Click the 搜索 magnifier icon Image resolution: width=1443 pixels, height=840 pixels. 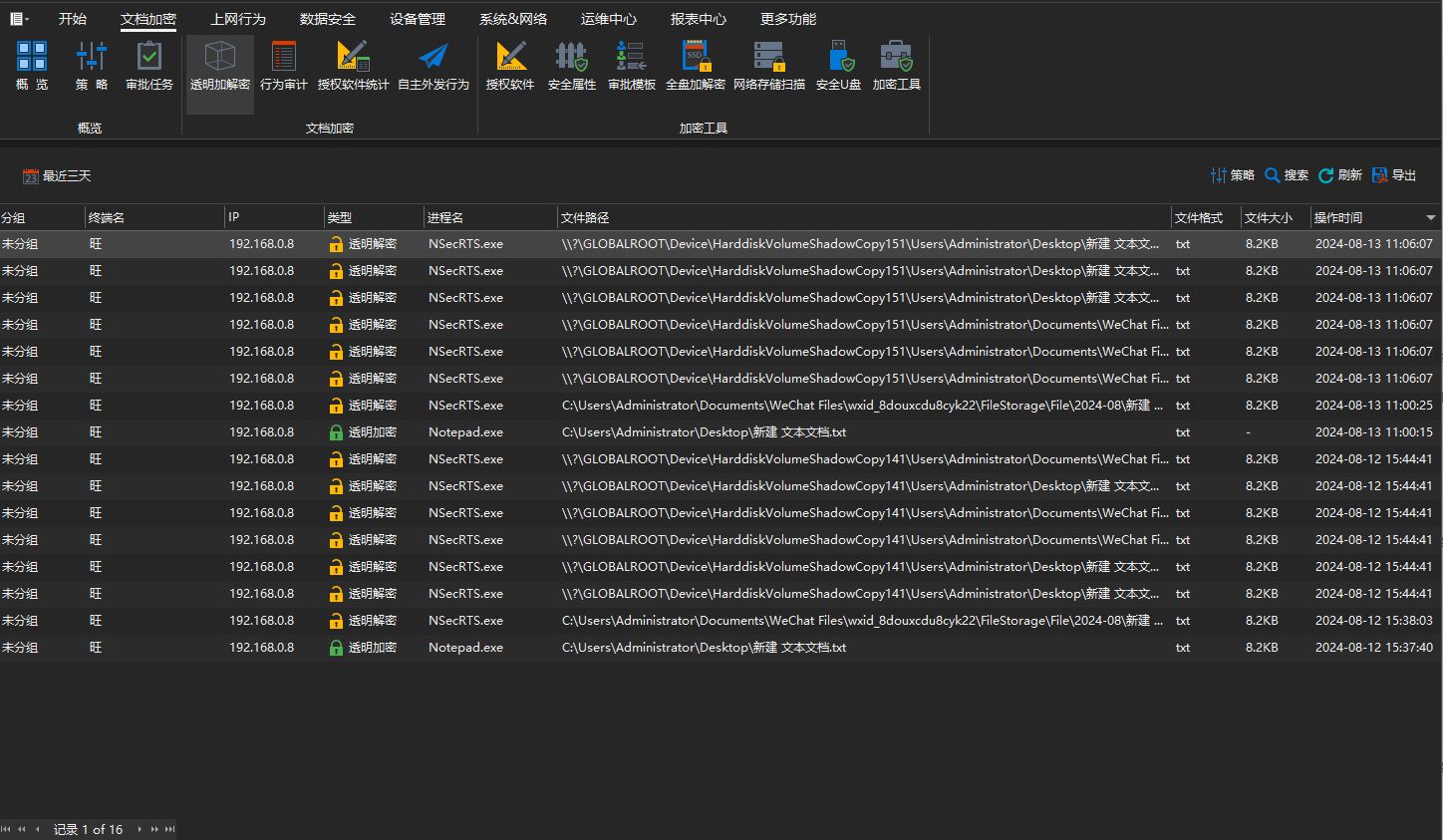point(1273,175)
